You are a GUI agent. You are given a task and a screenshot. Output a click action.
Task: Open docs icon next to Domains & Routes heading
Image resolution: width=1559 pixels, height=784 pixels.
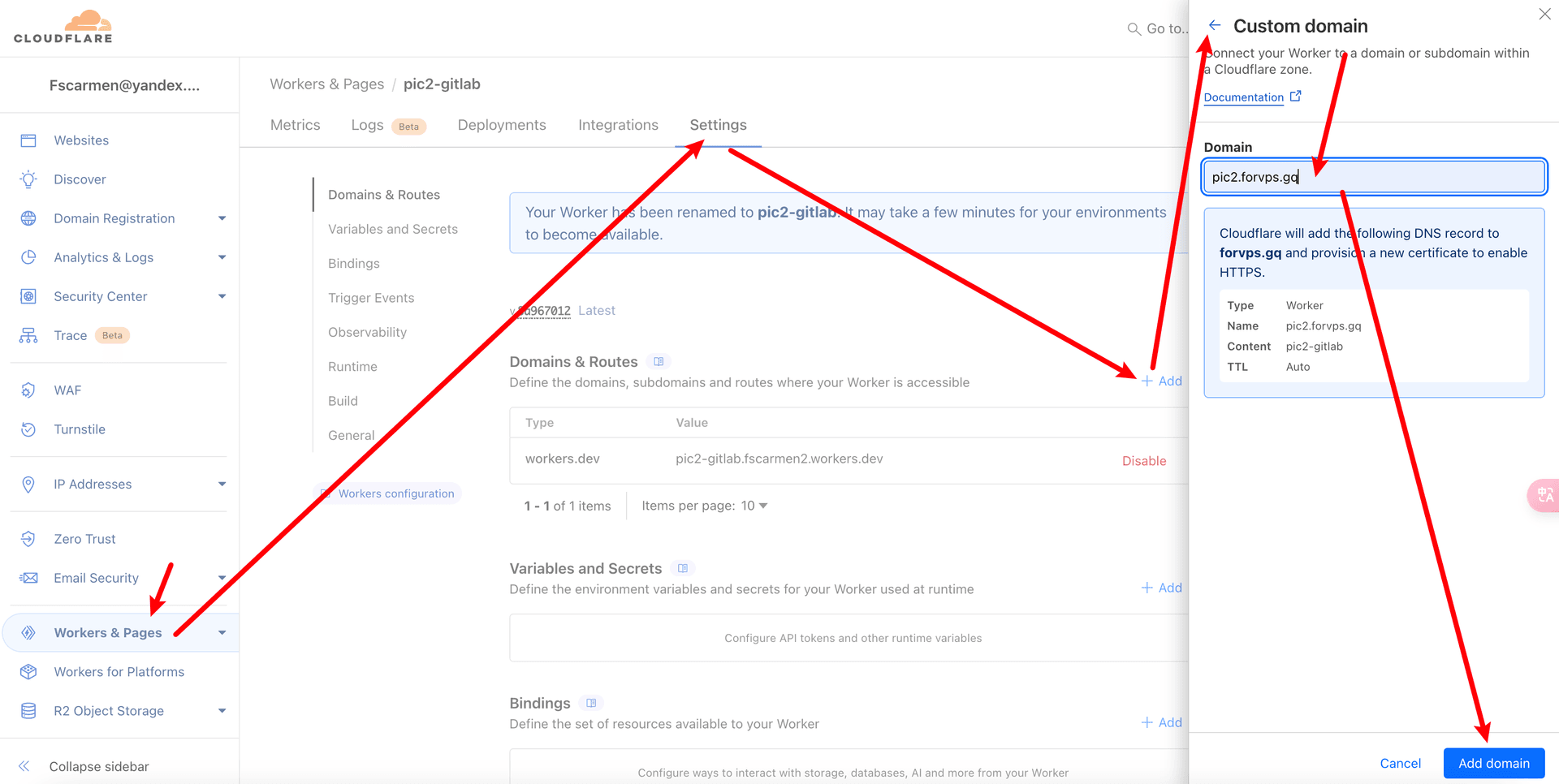pyautogui.click(x=659, y=362)
